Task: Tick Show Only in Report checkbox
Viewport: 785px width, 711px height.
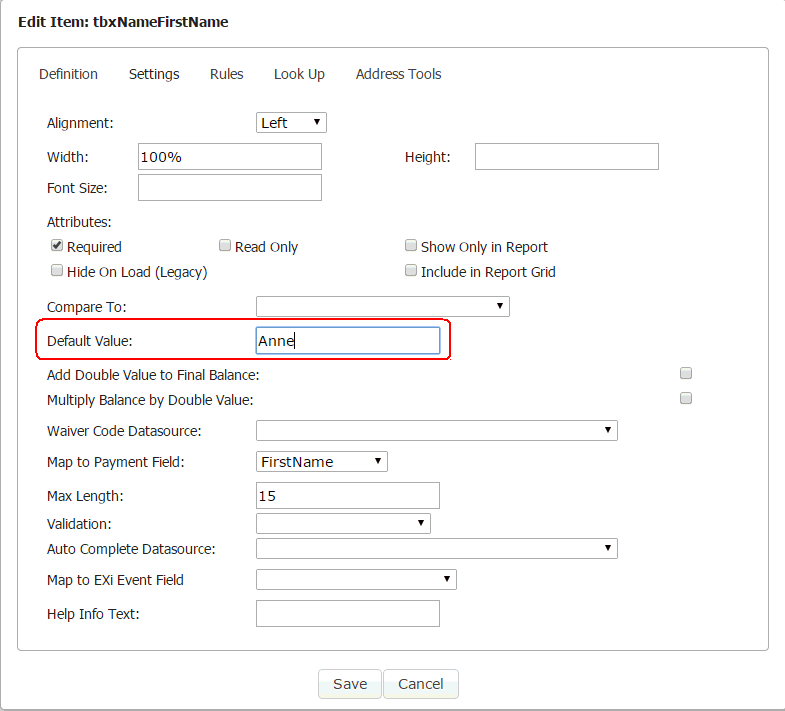Action: (x=411, y=245)
